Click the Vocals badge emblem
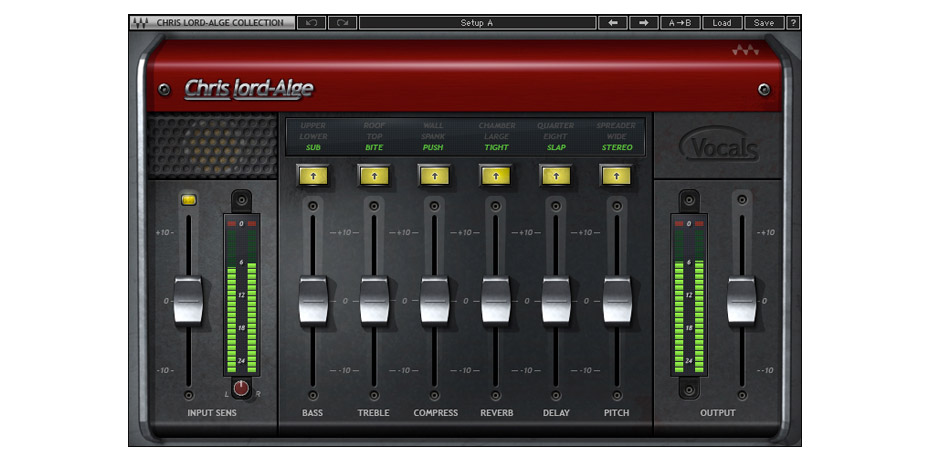Viewport: 930px width, 460px height. tap(718, 148)
